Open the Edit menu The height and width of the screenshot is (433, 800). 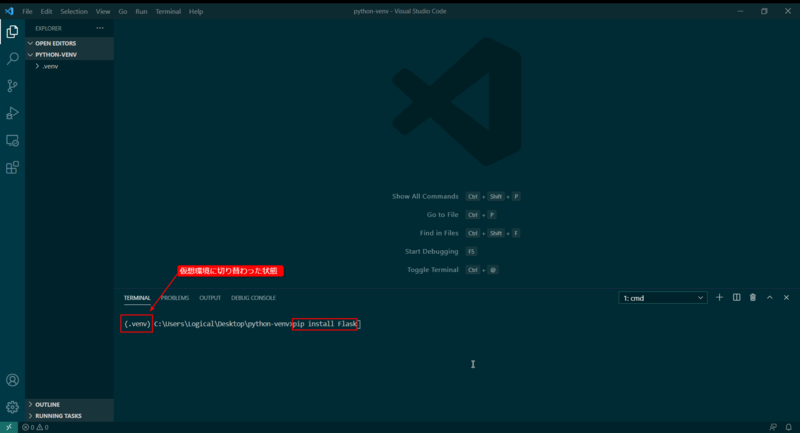coord(46,11)
